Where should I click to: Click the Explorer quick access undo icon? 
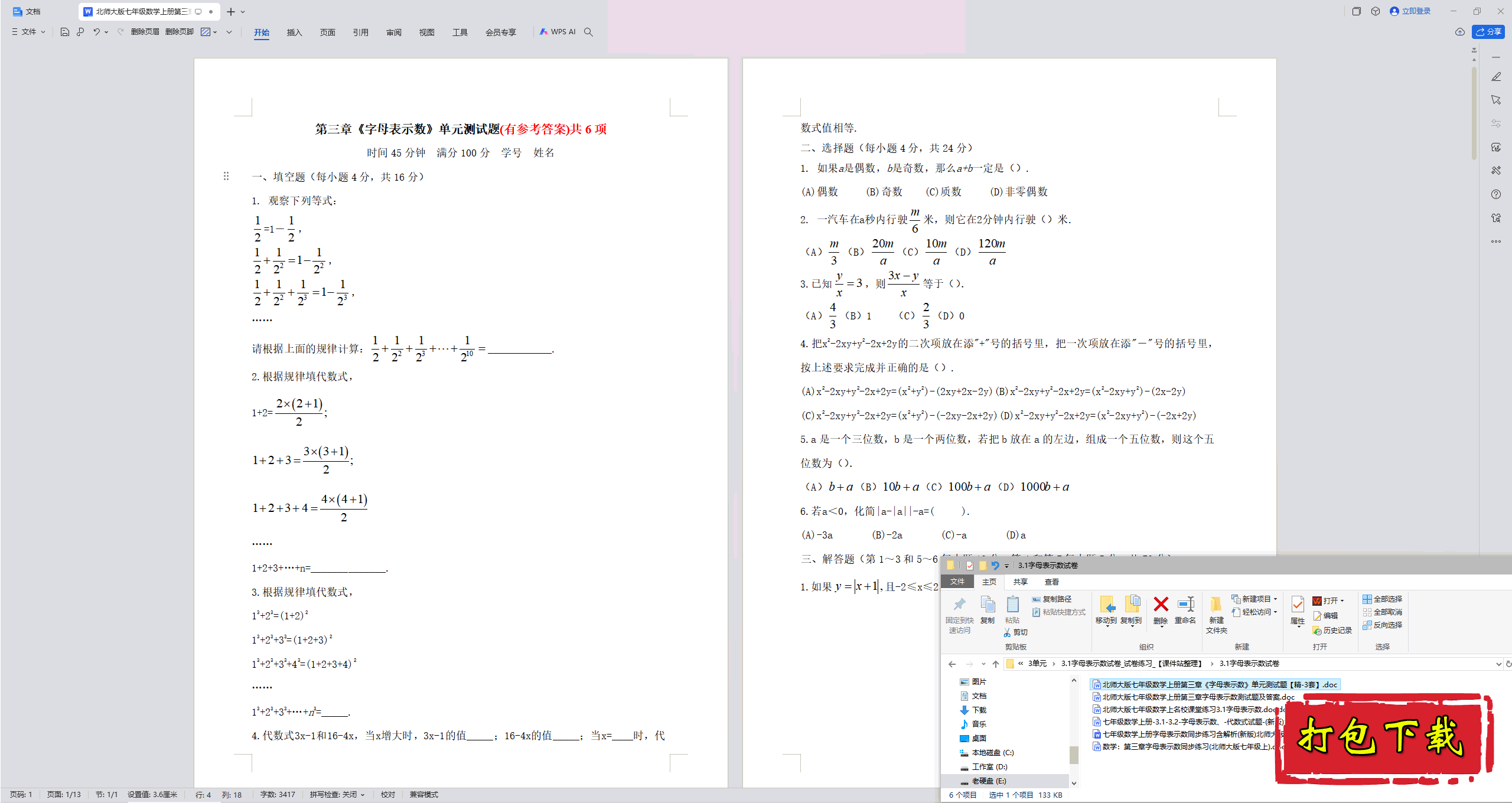[995, 566]
